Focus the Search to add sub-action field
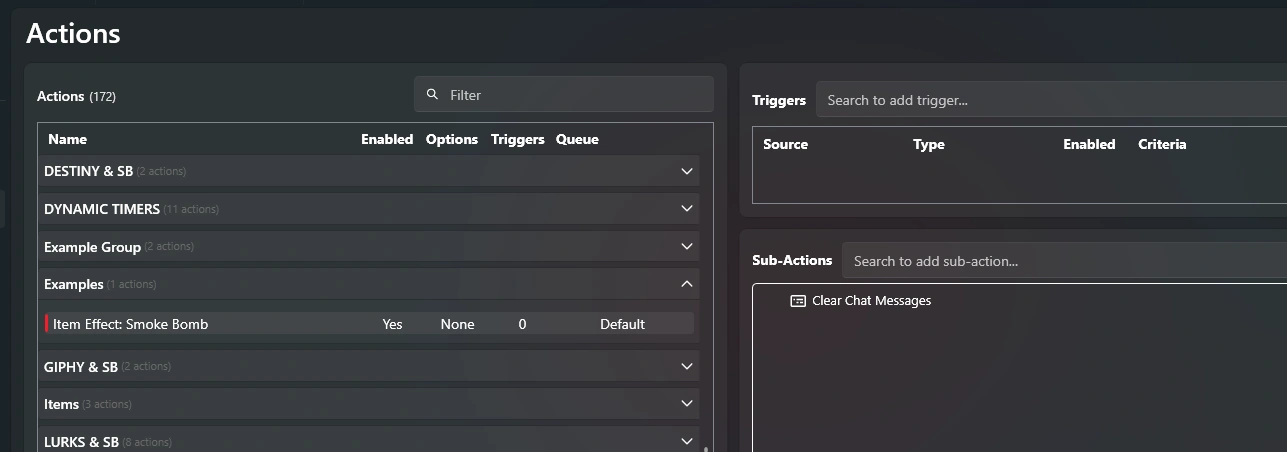1287x452 pixels. click(x=1064, y=261)
